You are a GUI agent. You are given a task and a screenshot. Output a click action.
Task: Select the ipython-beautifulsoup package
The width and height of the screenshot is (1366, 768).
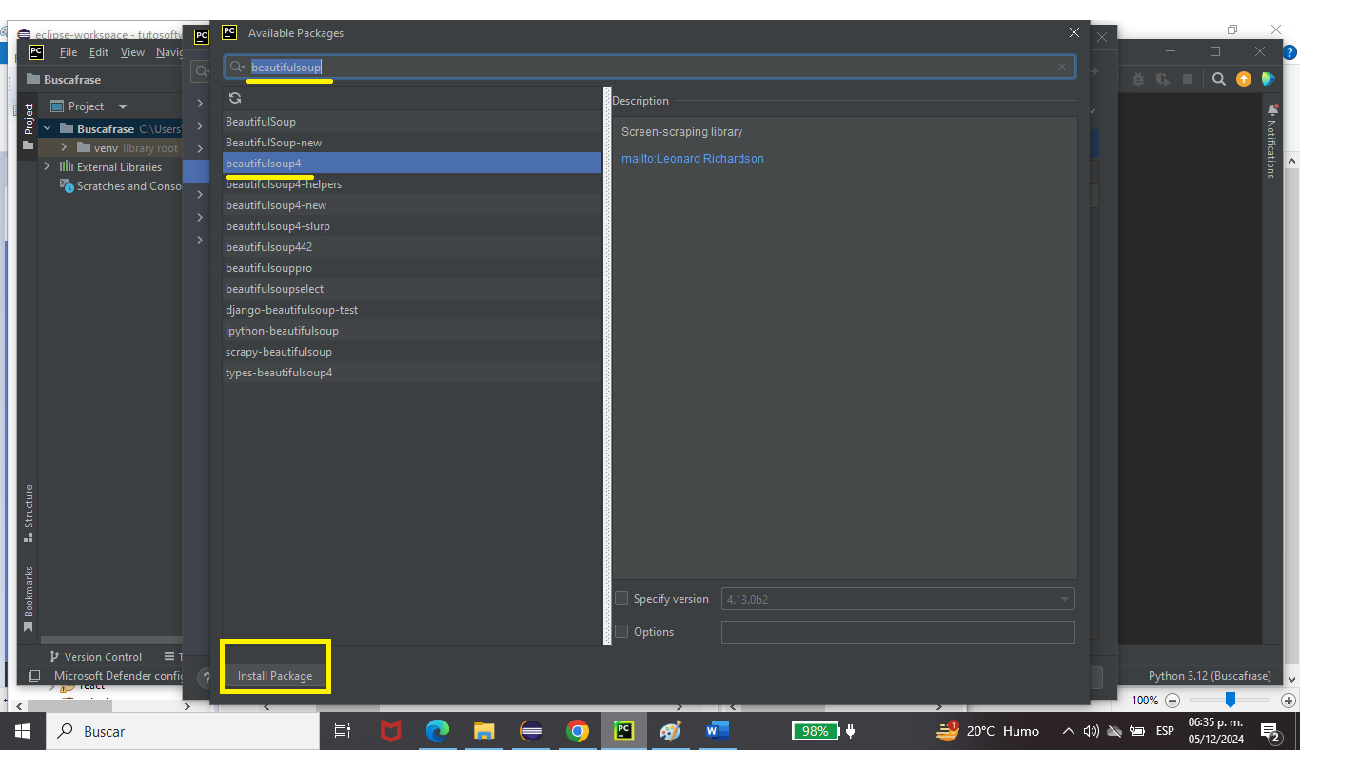pos(412,331)
